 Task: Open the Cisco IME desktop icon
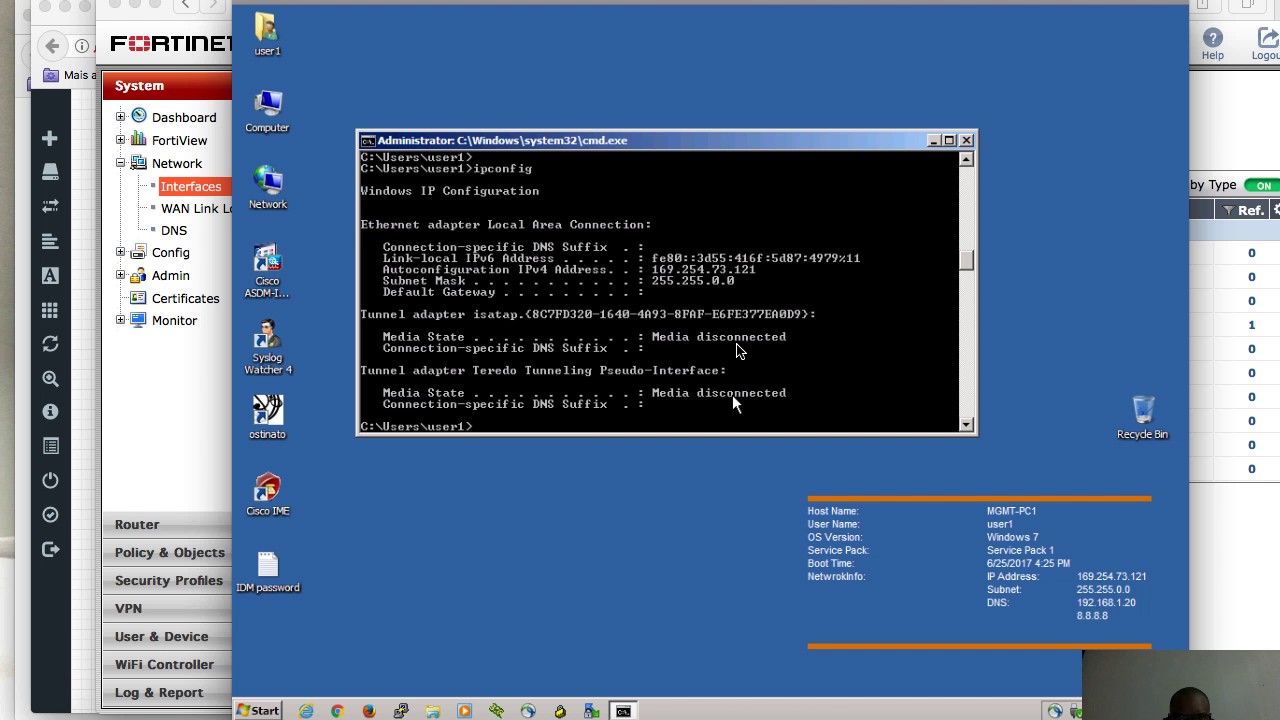pyautogui.click(x=267, y=494)
